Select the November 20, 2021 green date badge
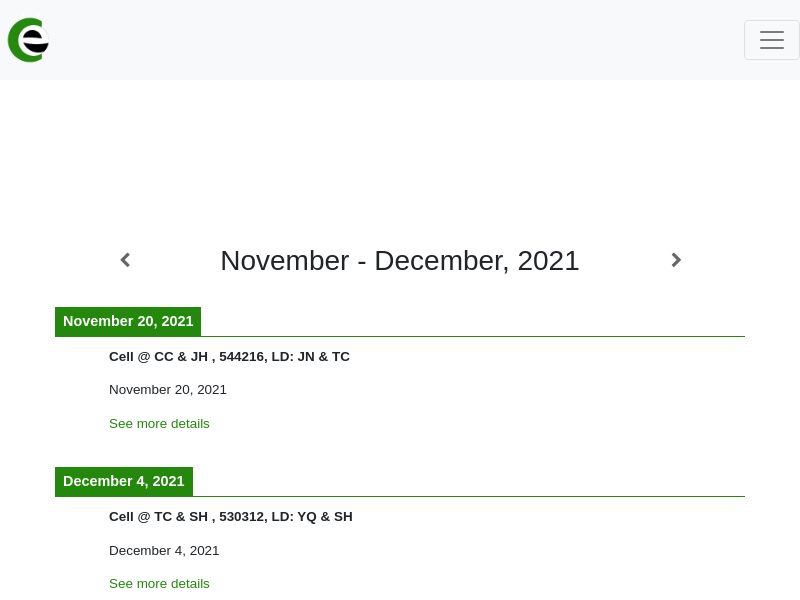 (x=128, y=321)
